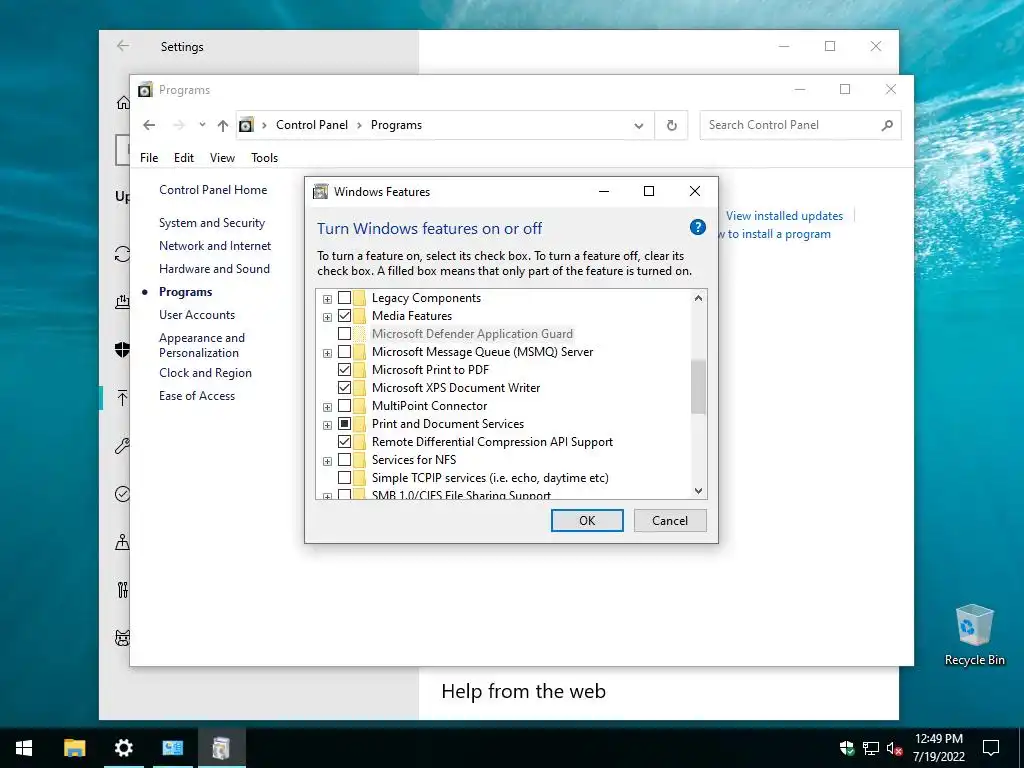1024x768 pixels.
Task: Go to Control Panel Home
Action: 213,190
